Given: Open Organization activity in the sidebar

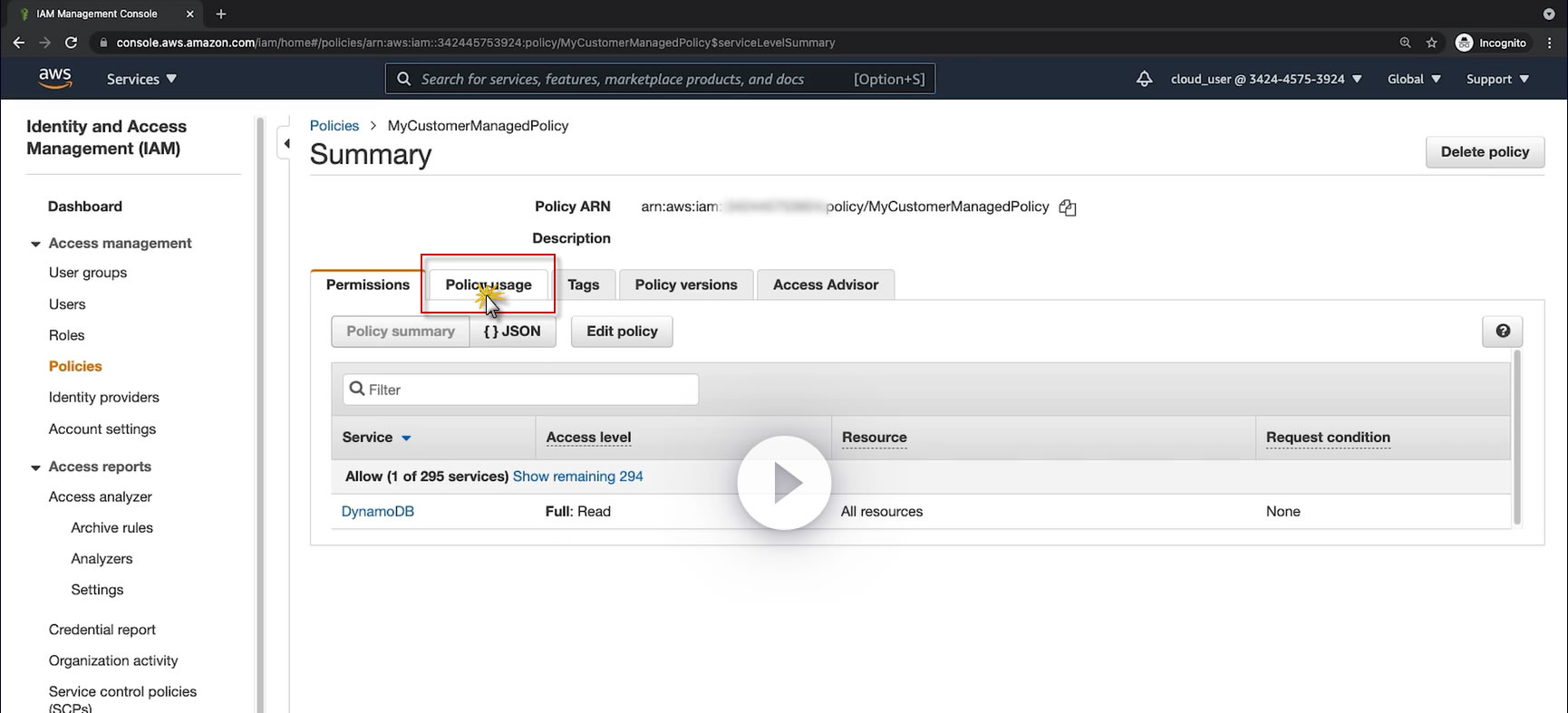Looking at the screenshot, I should (x=113, y=660).
